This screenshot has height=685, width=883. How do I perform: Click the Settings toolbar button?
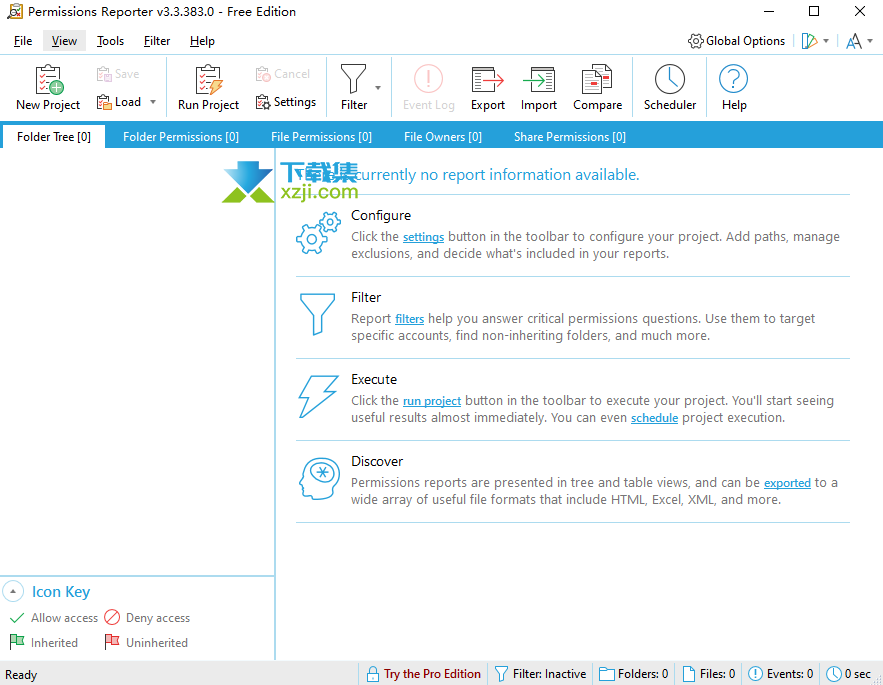point(286,102)
